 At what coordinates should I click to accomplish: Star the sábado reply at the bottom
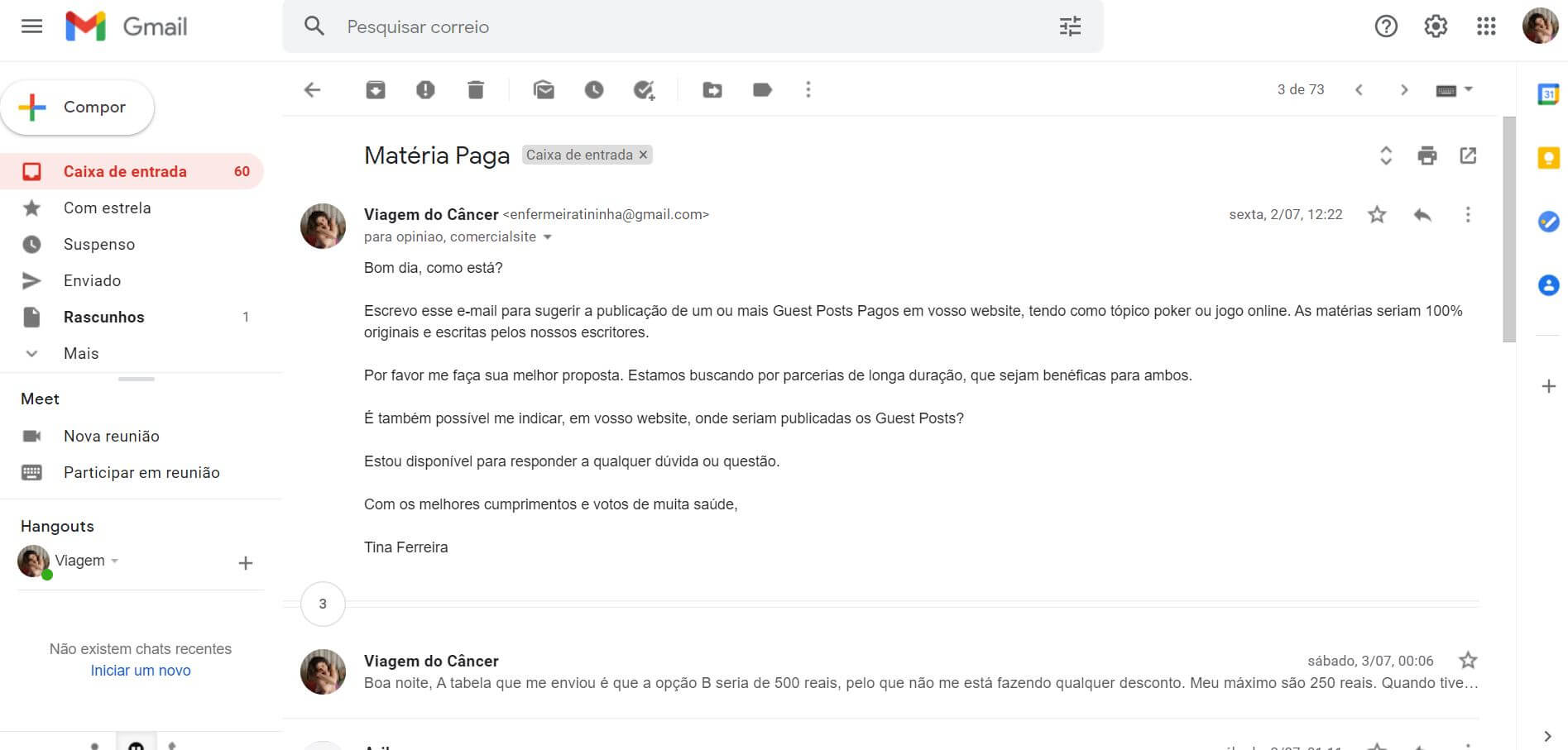coord(1468,661)
